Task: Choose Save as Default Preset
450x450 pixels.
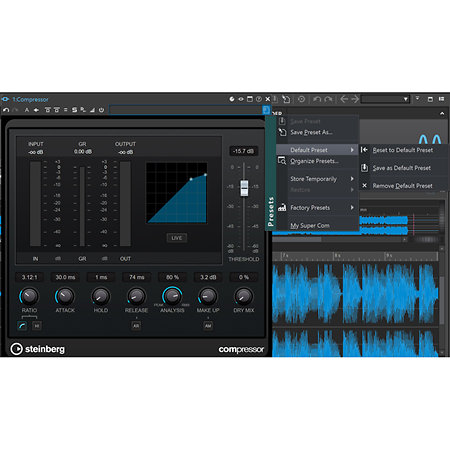Action: pyautogui.click(x=403, y=168)
